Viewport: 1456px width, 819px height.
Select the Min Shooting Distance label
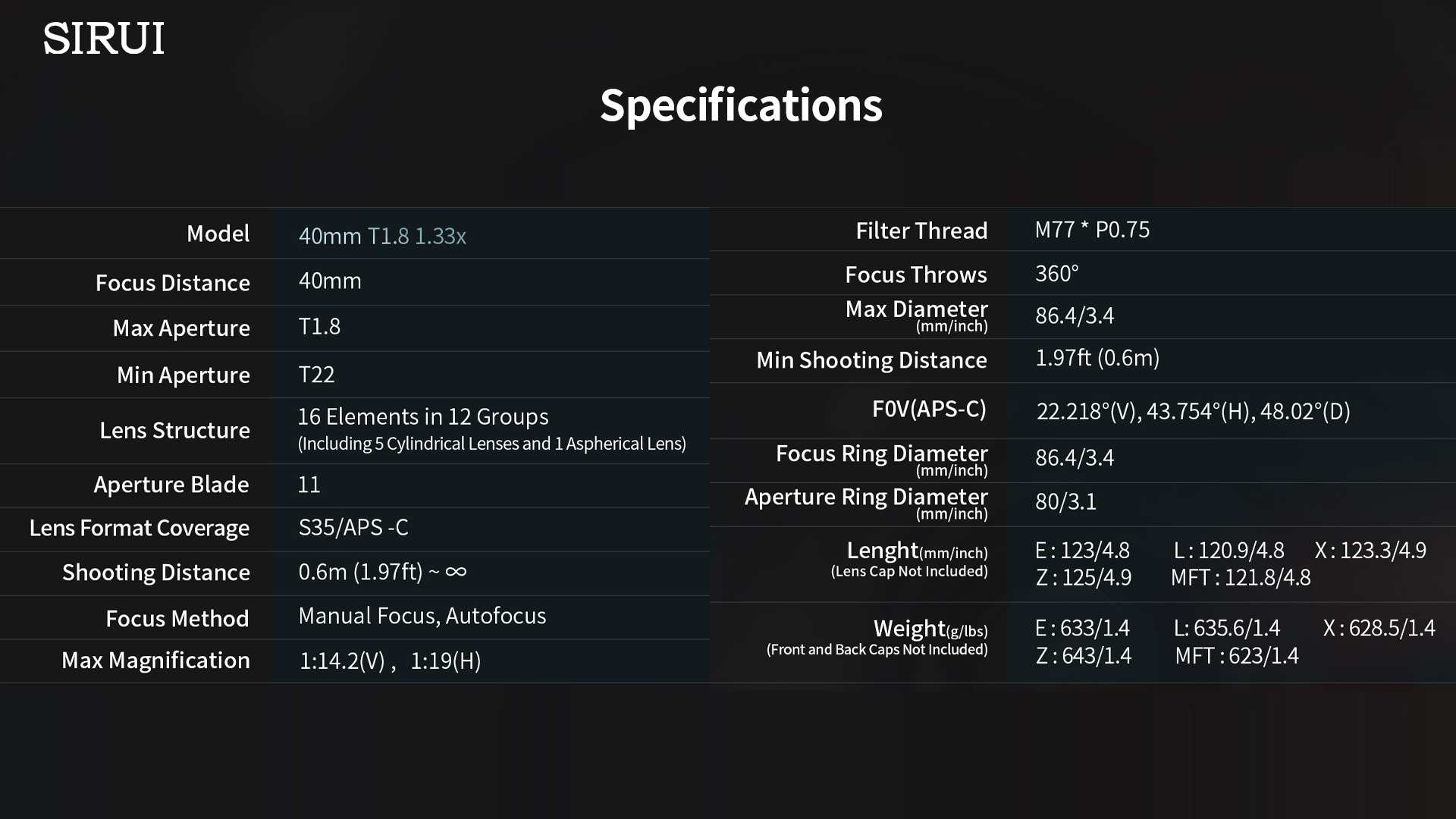point(871,360)
